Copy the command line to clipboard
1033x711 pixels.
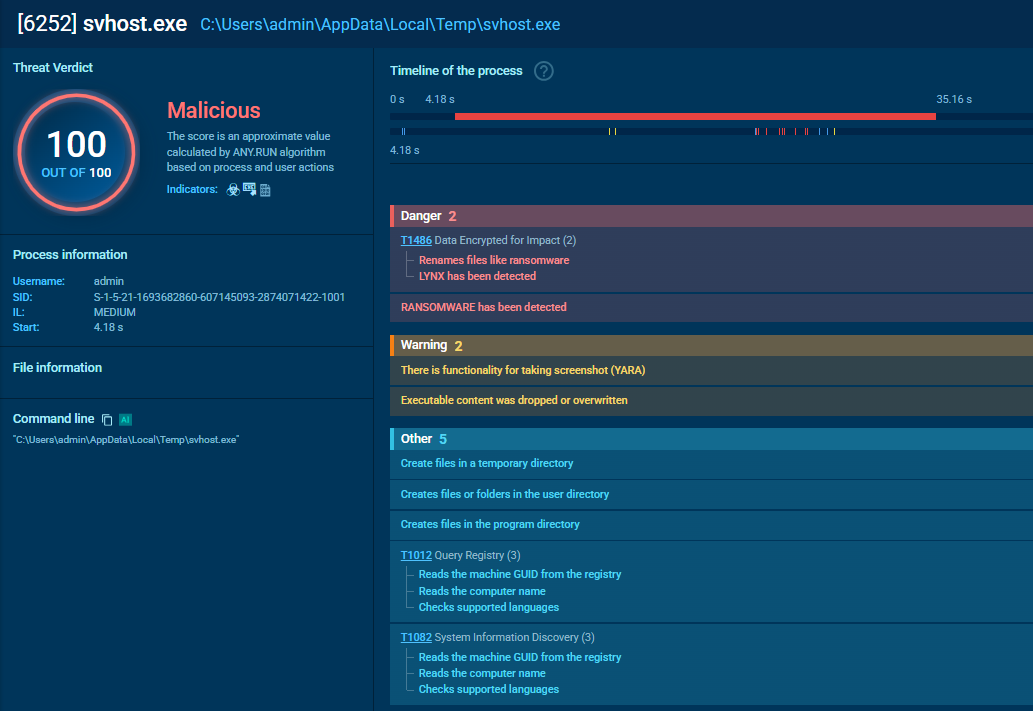pyautogui.click(x=107, y=420)
